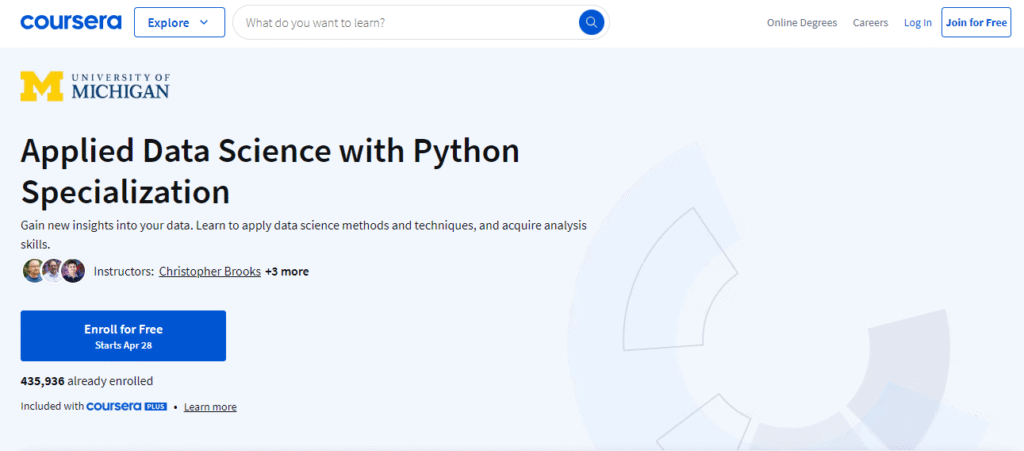Select the first instructor avatar photo
Viewport: 1024px width, 451px height.
(33, 271)
